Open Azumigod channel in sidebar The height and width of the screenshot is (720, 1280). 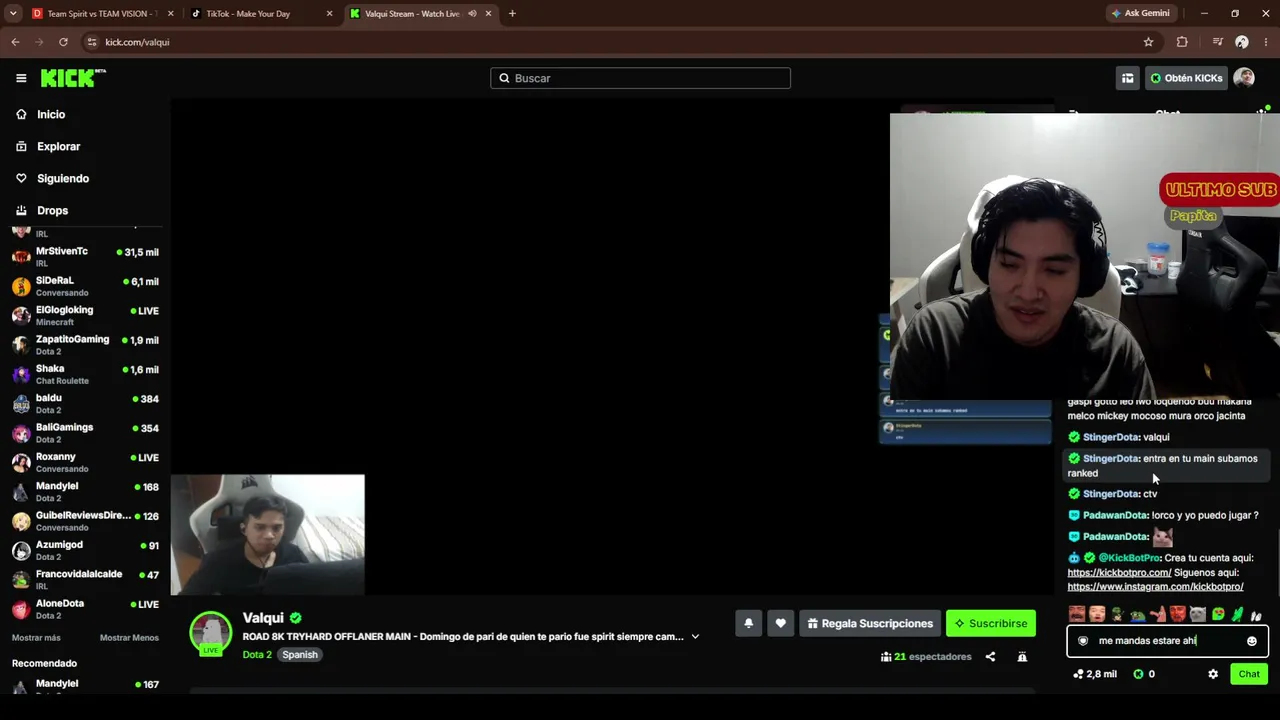[x=86, y=550]
